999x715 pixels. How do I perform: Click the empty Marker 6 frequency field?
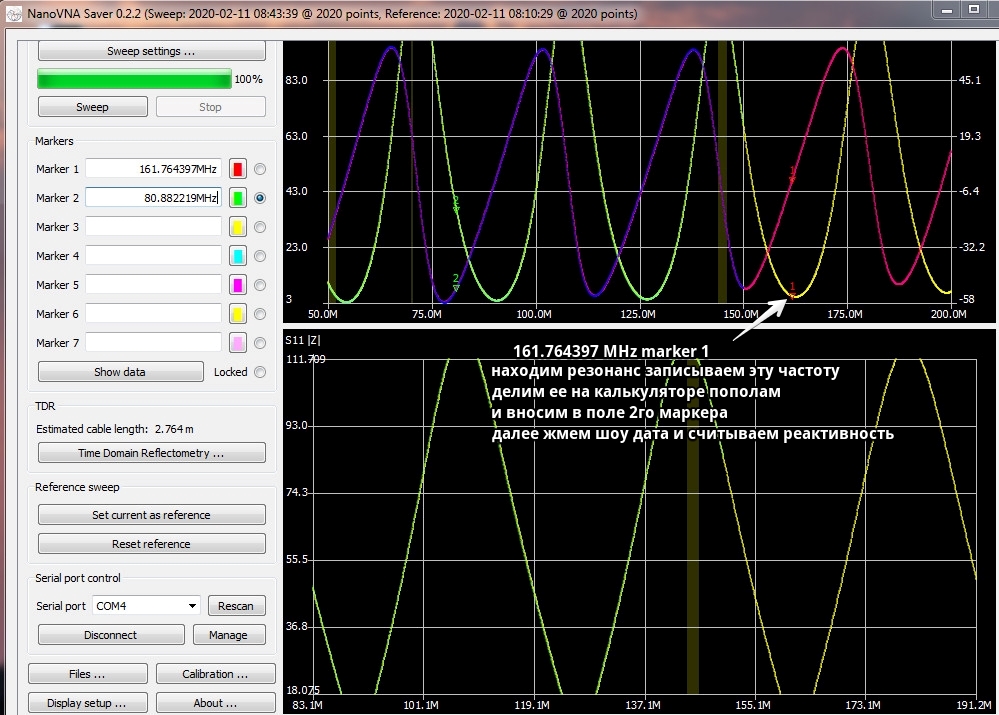pyautogui.click(x=154, y=314)
